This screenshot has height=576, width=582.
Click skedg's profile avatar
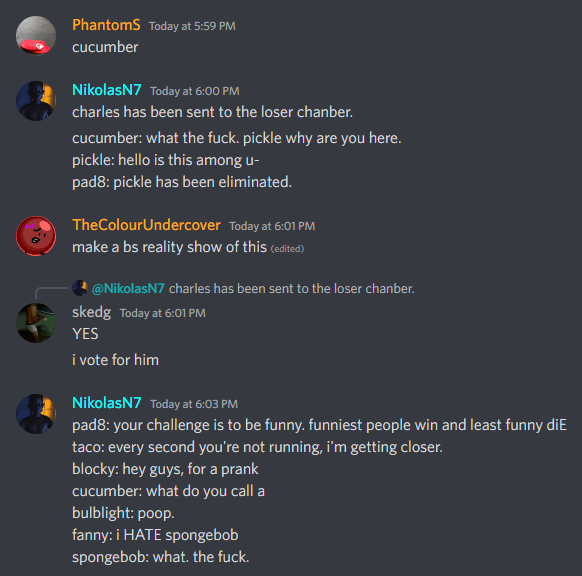pos(36,323)
